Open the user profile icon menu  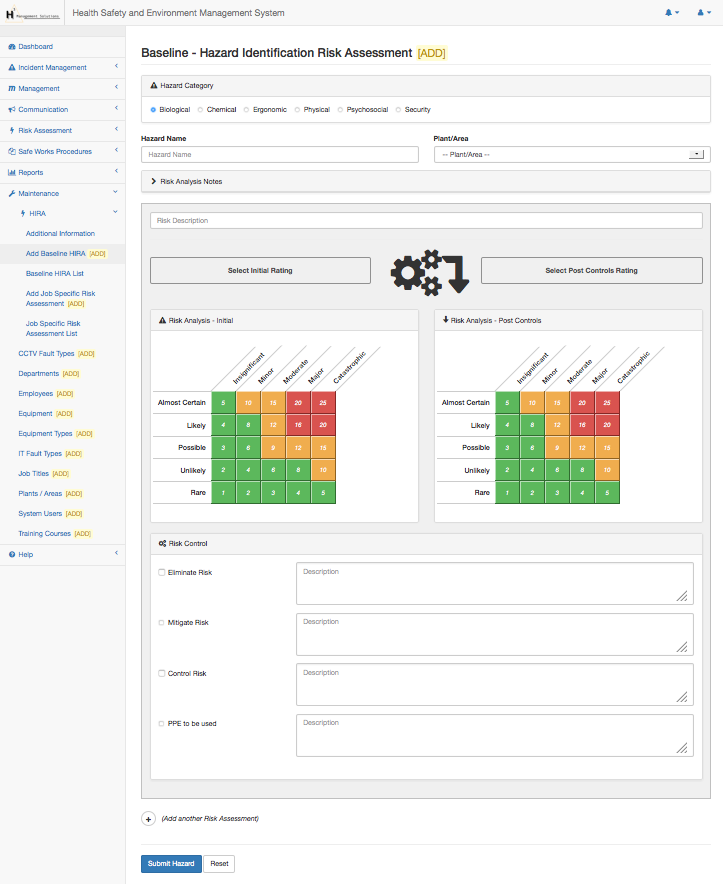(701, 13)
